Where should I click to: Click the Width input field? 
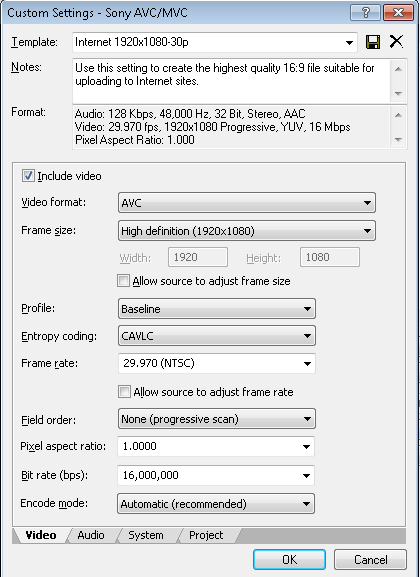tap(198, 257)
